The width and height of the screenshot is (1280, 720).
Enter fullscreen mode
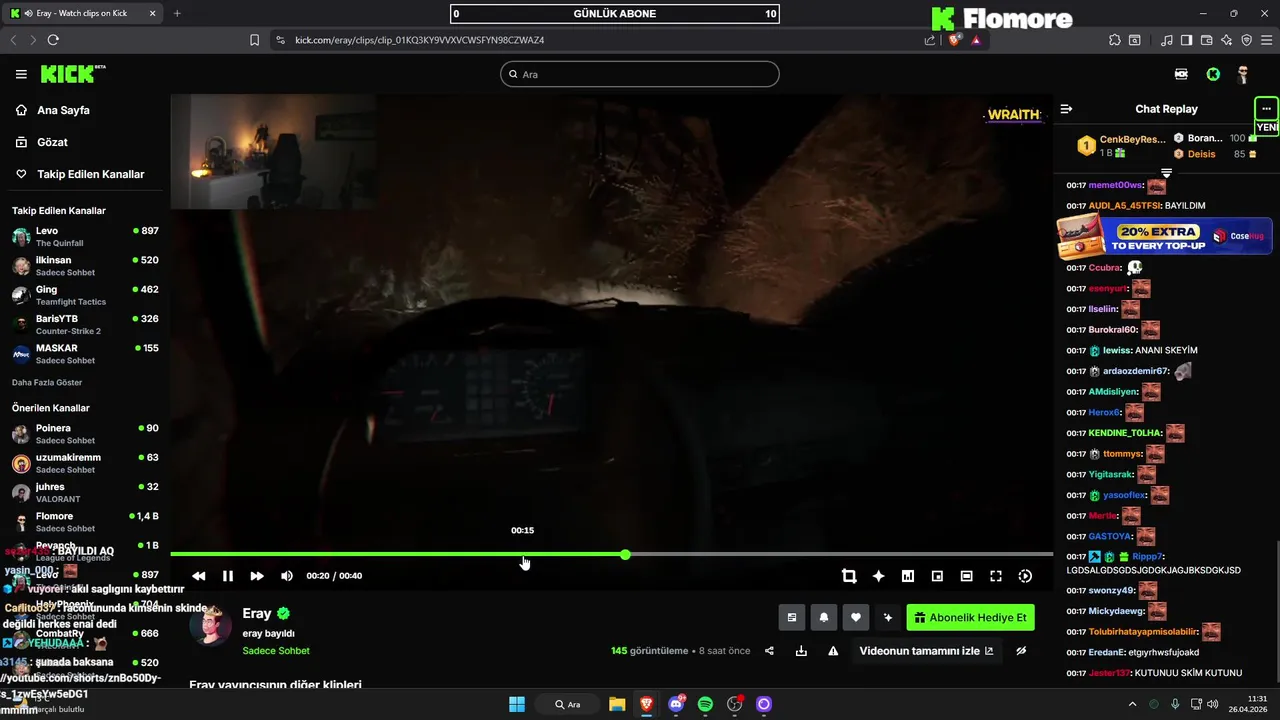[x=996, y=576]
